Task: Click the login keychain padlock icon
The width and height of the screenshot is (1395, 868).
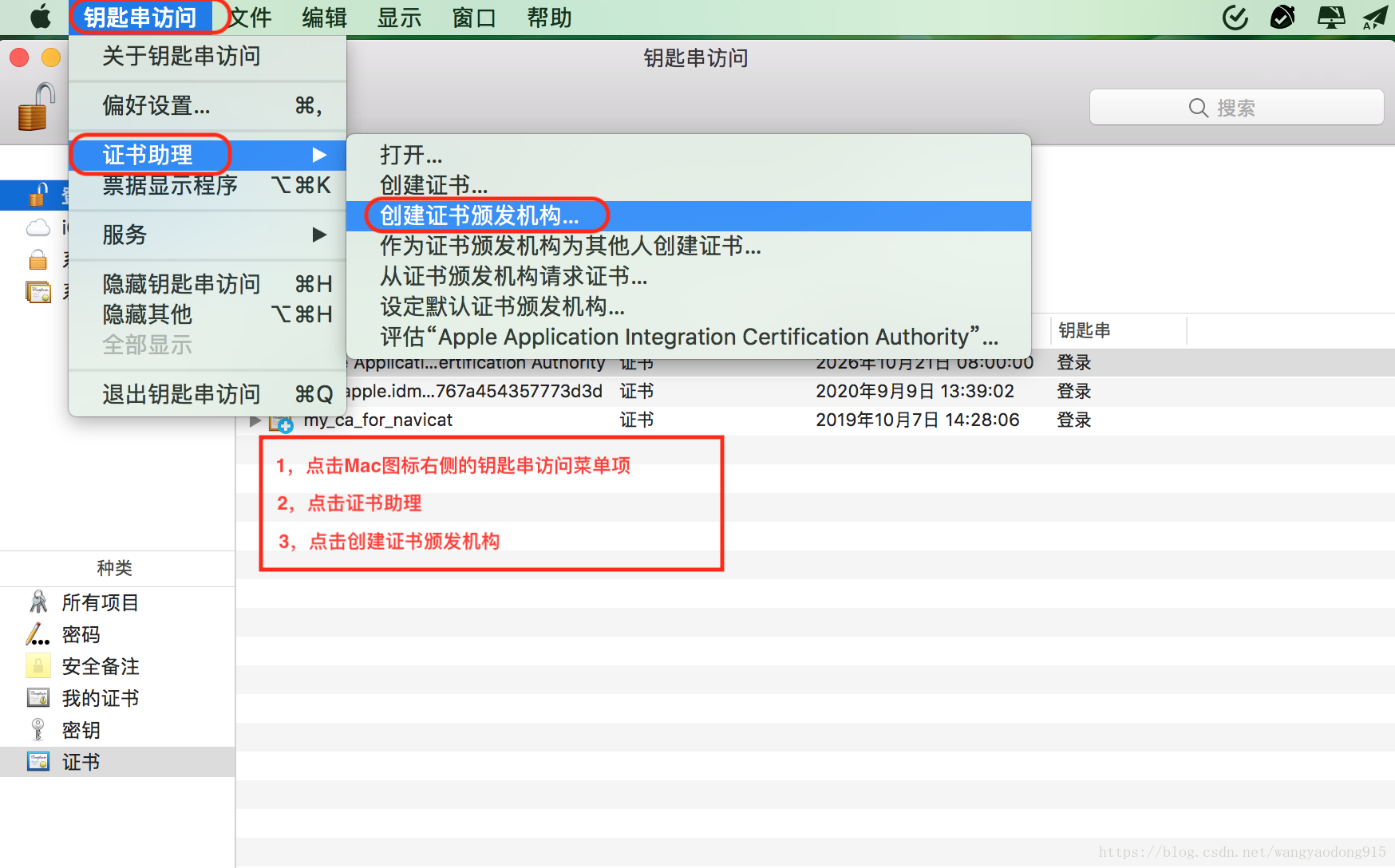Action: coord(38,195)
